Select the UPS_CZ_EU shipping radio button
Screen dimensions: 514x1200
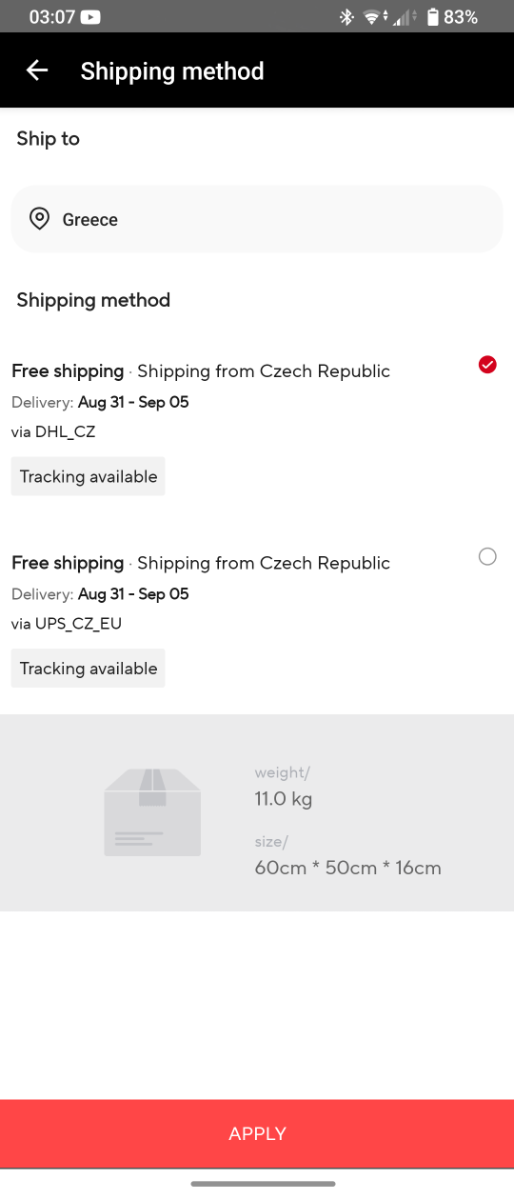487,557
